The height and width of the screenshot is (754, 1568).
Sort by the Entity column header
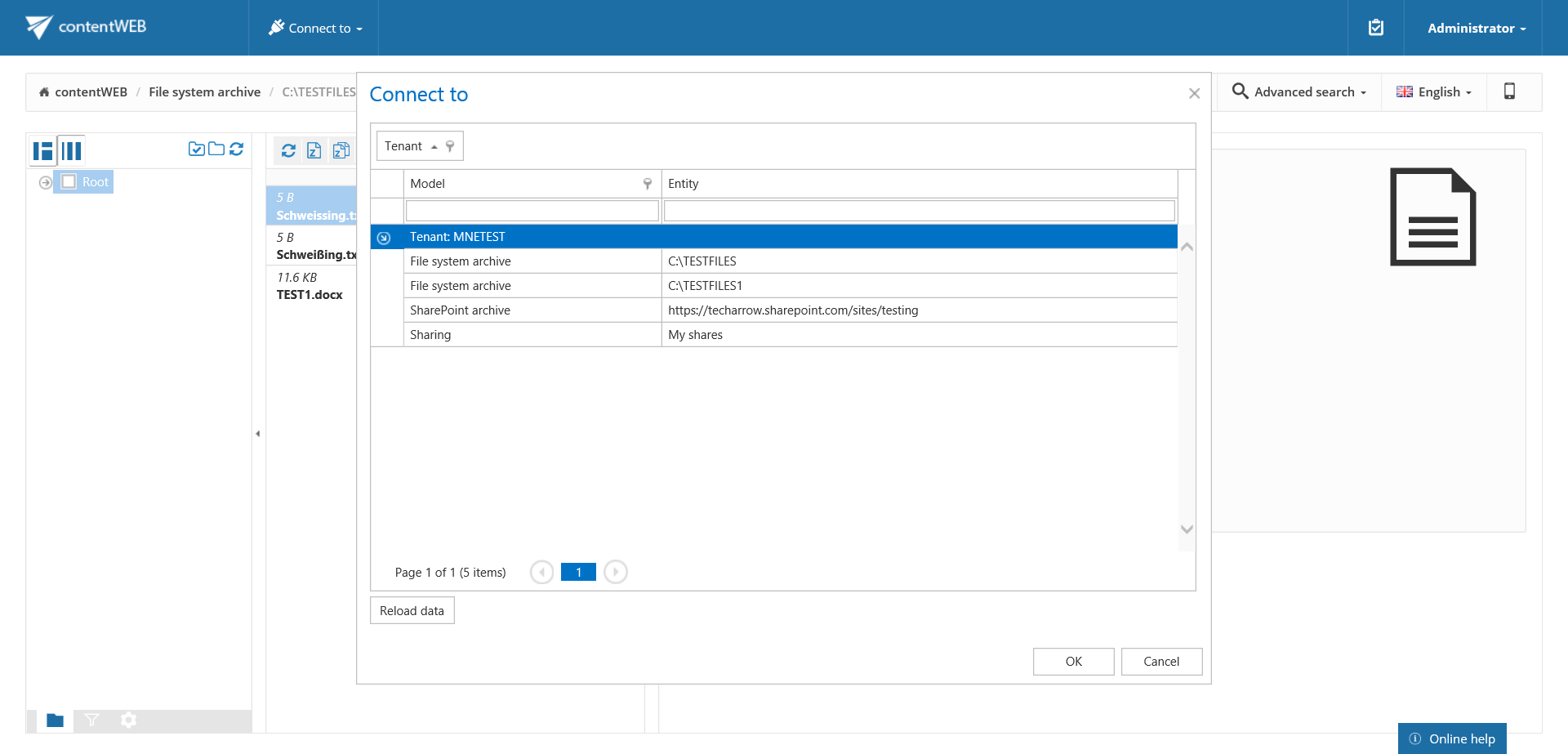[920, 184]
